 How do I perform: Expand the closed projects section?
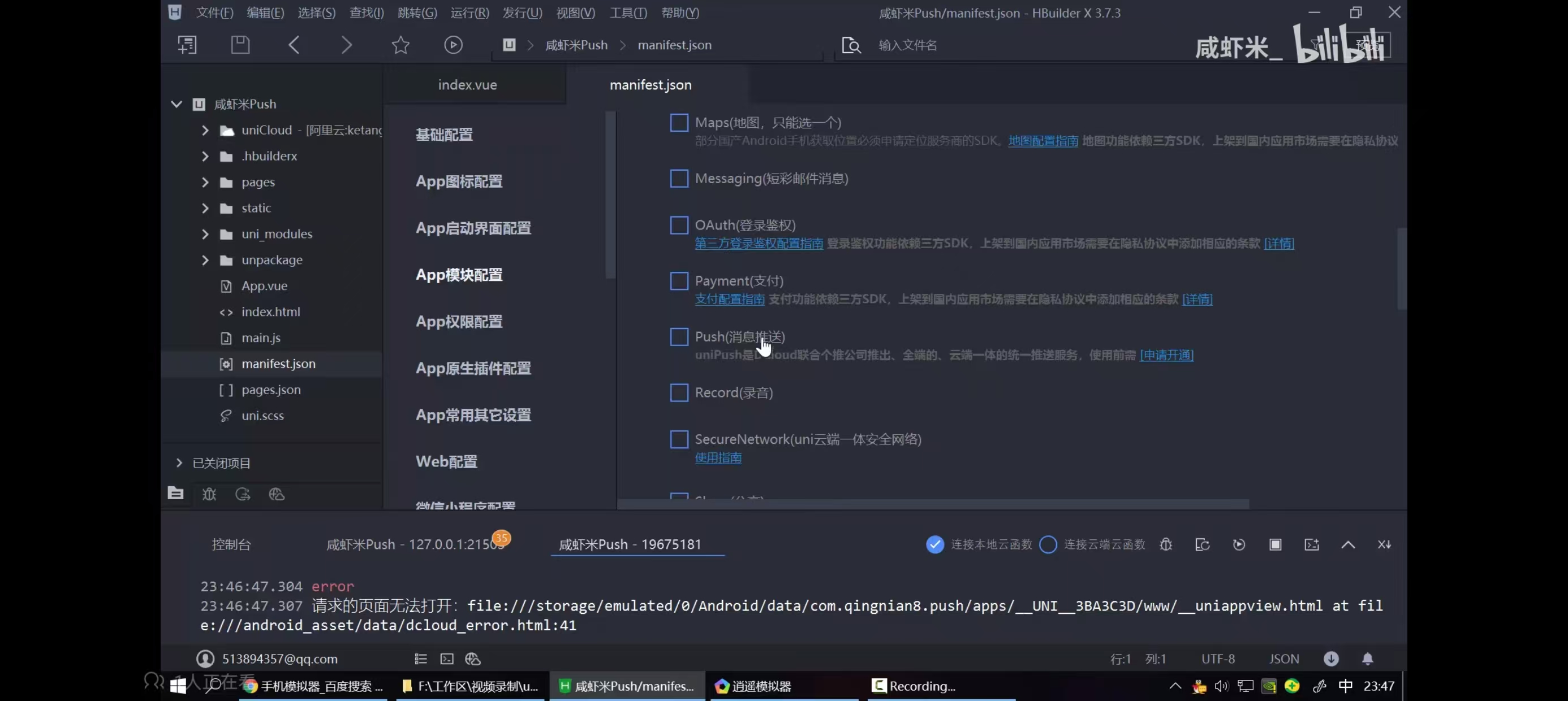click(179, 463)
